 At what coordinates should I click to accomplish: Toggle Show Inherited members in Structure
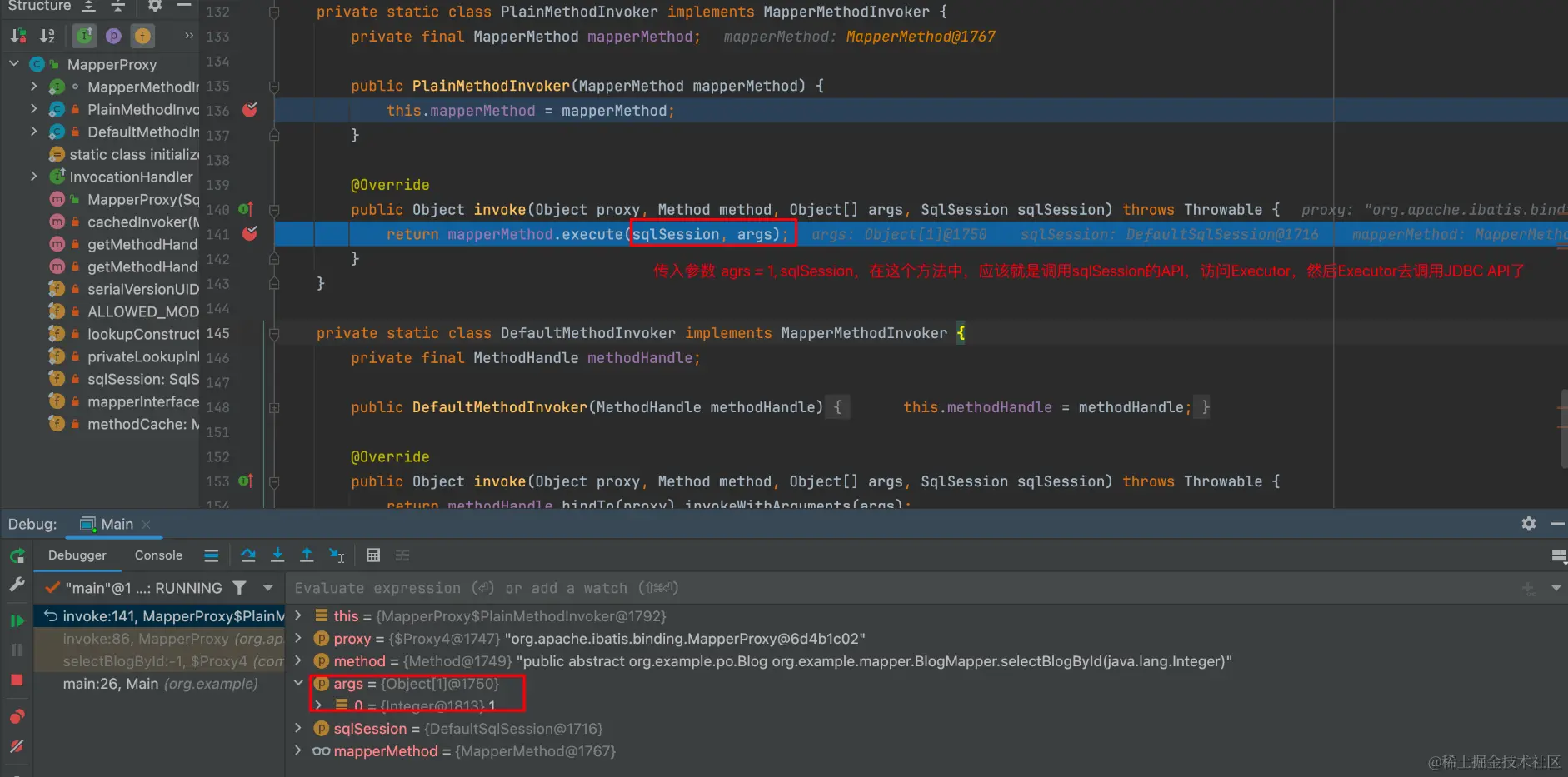[x=84, y=36]
